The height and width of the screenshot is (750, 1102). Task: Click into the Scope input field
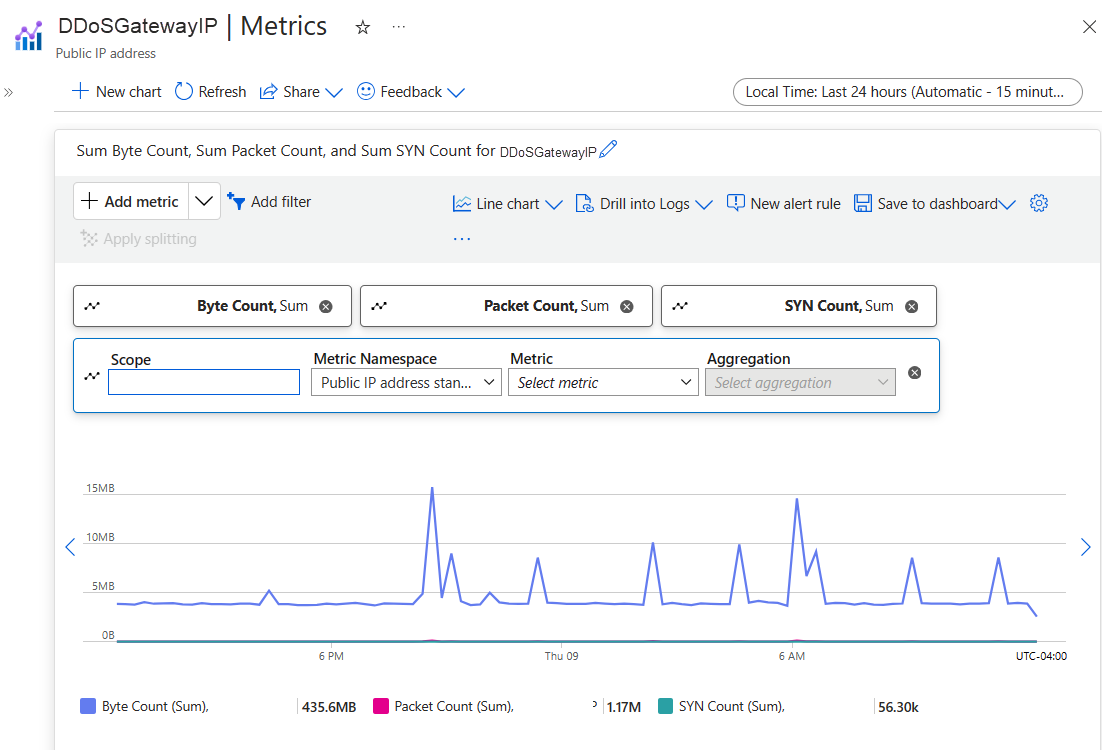click(204, 383)
